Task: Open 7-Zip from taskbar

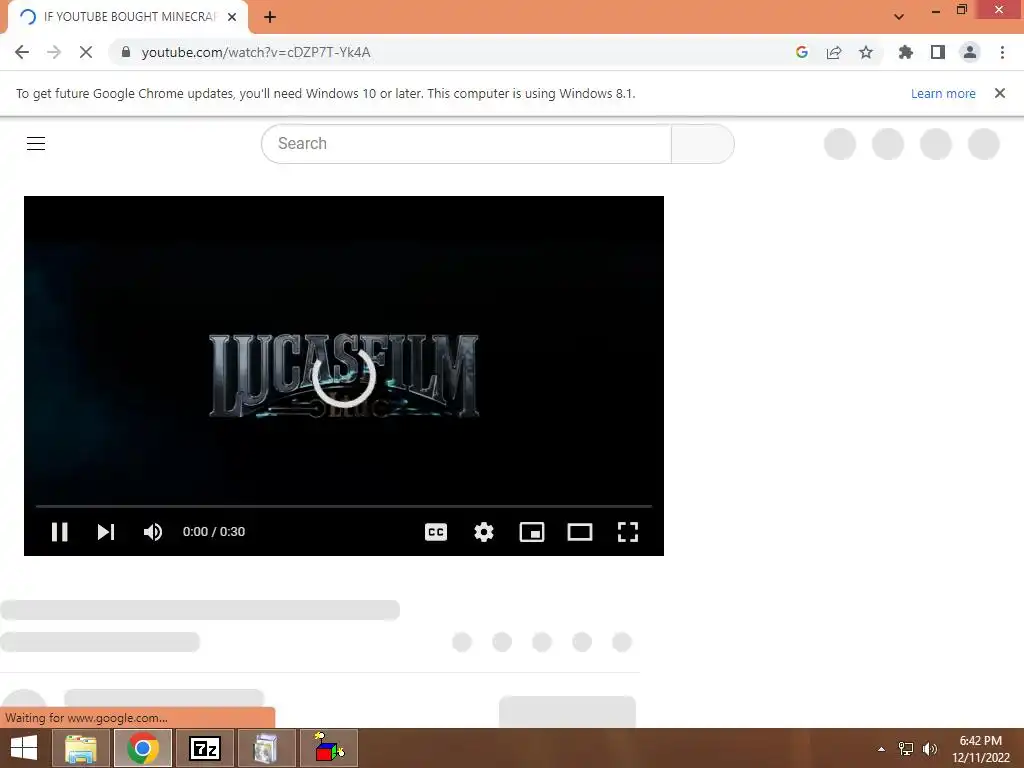Action: (204, 748)
